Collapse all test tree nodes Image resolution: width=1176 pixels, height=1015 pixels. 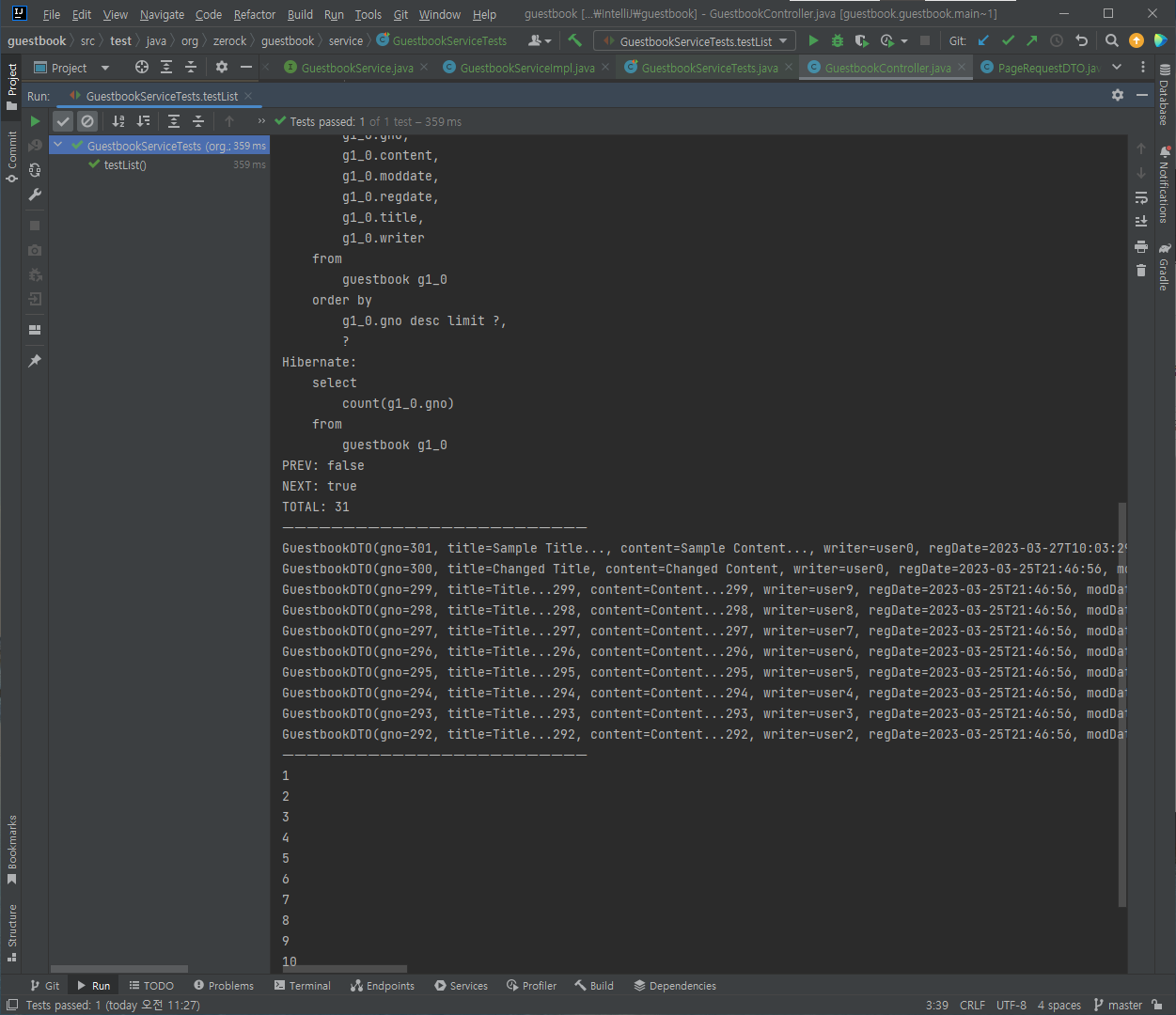tap(198, 121)
